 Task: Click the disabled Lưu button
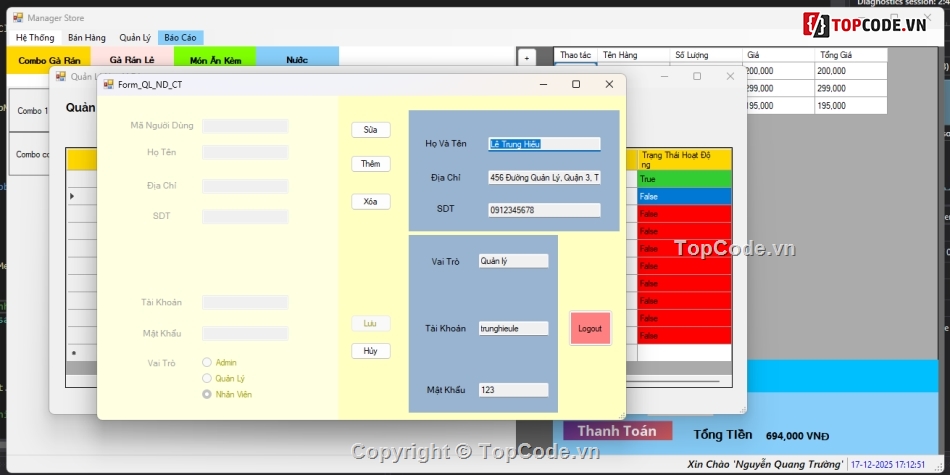(x=371, y=324)
